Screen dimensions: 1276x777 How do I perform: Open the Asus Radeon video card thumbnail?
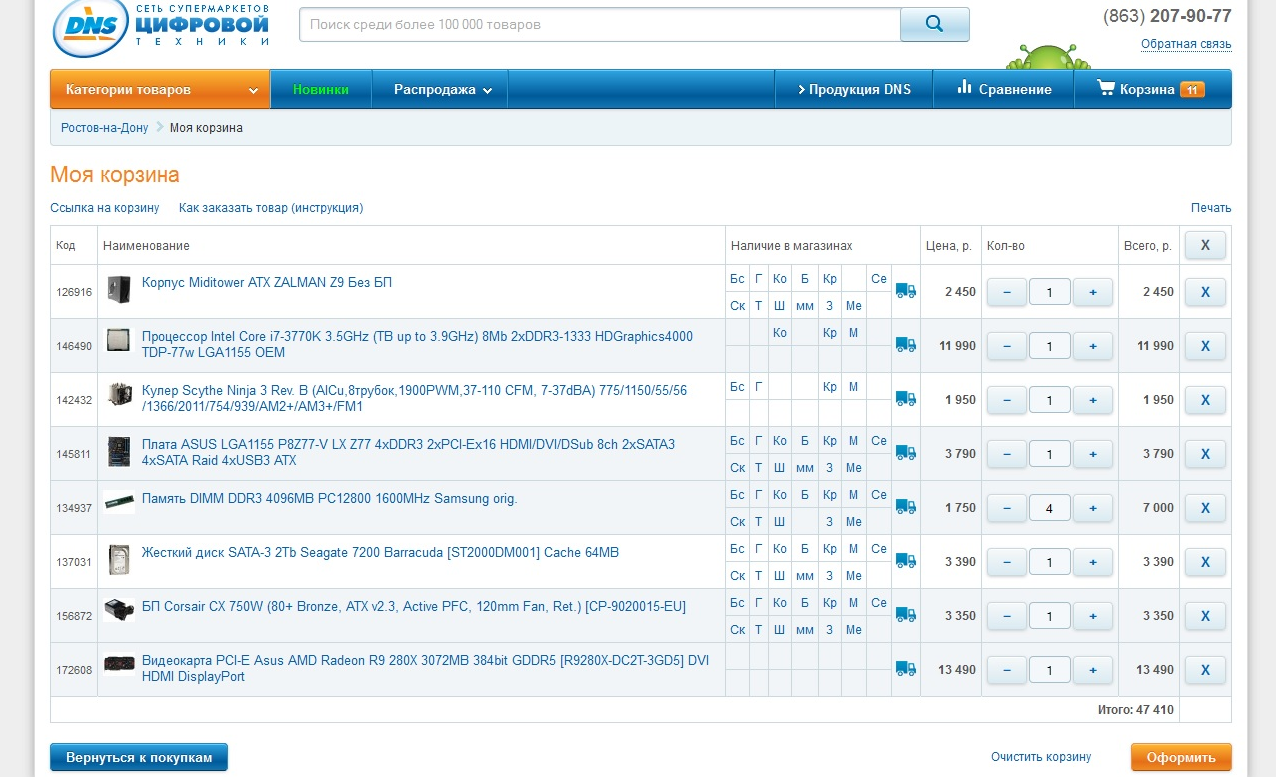tap(119, 664)
